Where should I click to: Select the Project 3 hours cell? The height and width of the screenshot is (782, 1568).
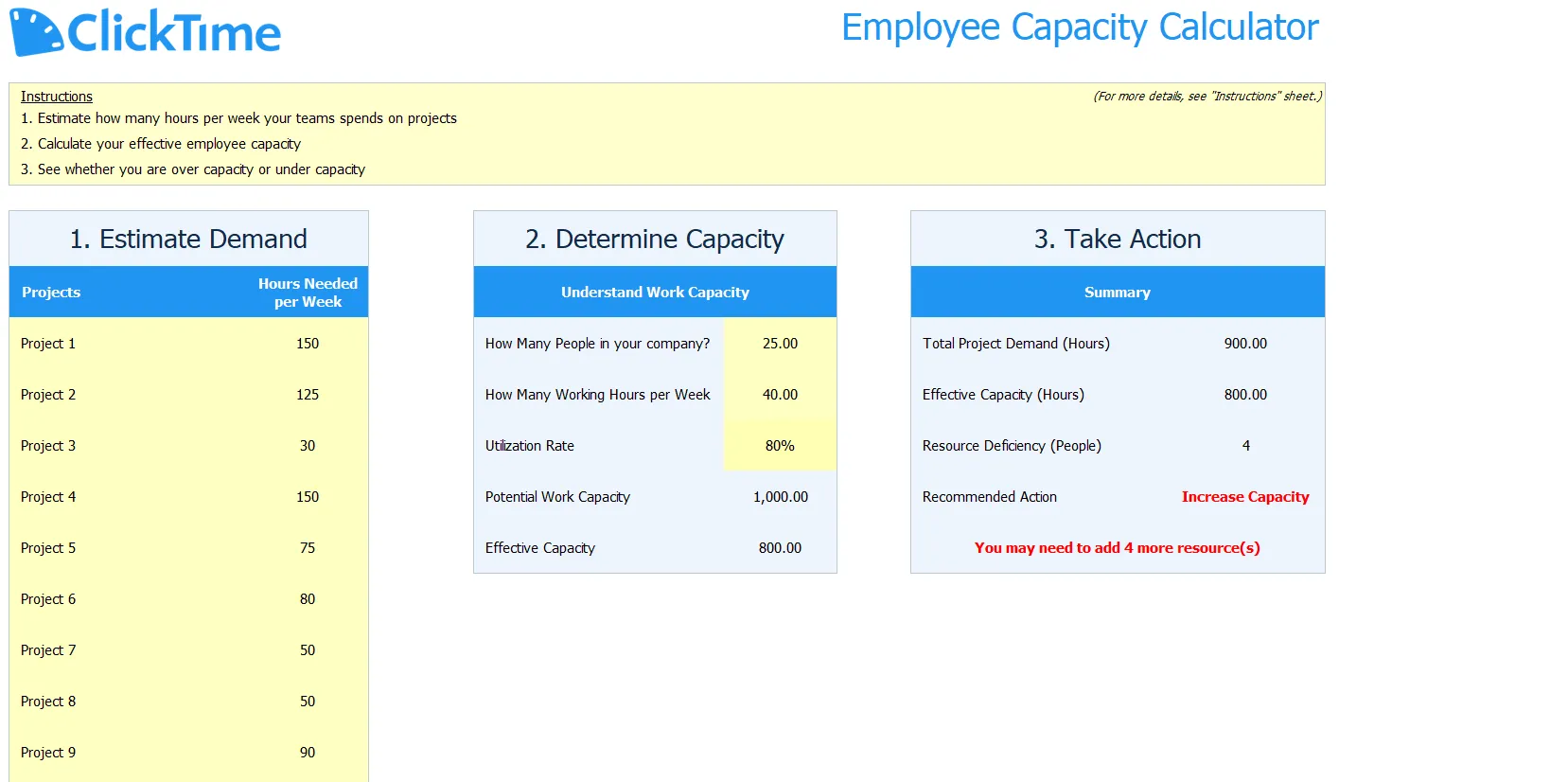coord(308,446)
